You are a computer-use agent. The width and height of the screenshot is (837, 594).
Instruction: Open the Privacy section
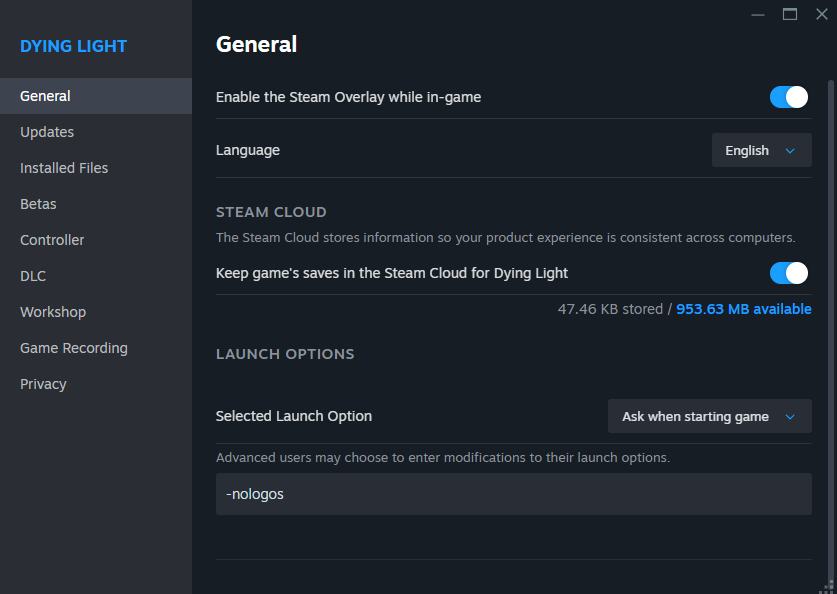tap(43, 384)
